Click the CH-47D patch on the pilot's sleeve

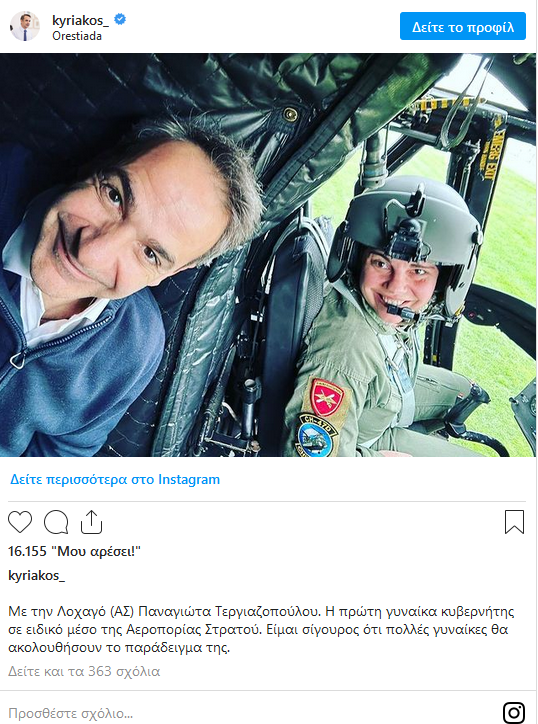[317, 435]
